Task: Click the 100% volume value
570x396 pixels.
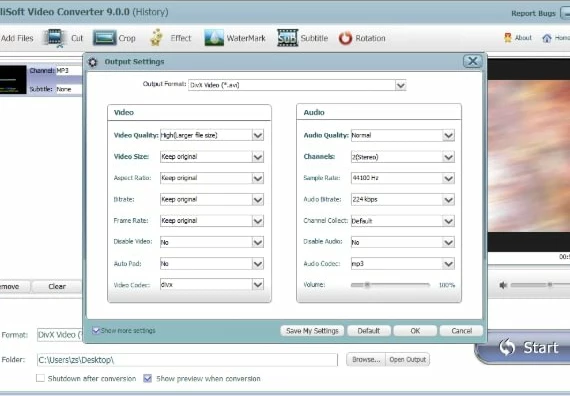Action: [x=447, y=285]
